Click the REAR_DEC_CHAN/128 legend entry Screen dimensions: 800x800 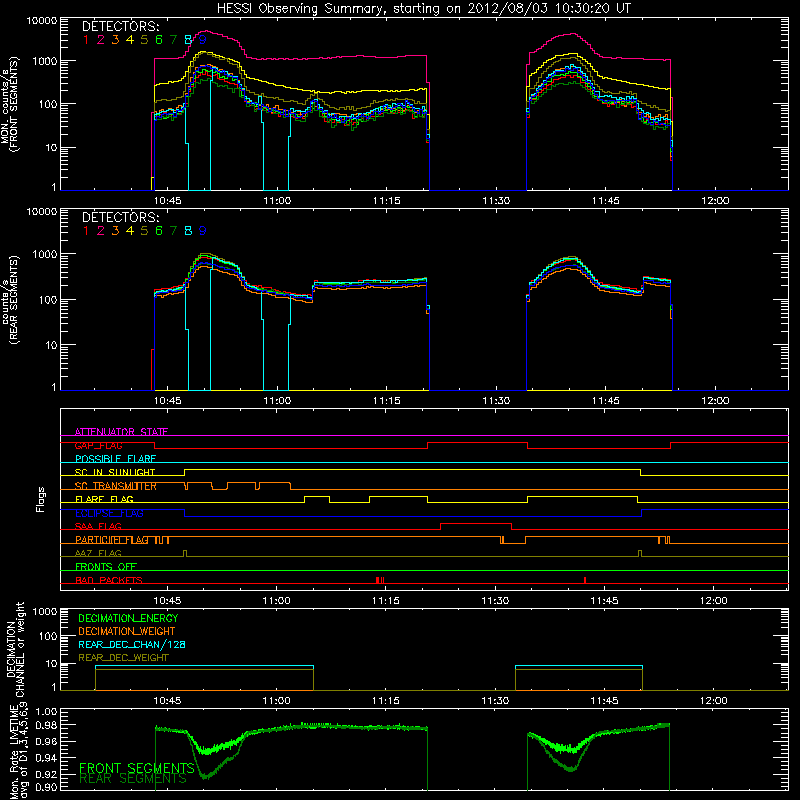point(132,645)
